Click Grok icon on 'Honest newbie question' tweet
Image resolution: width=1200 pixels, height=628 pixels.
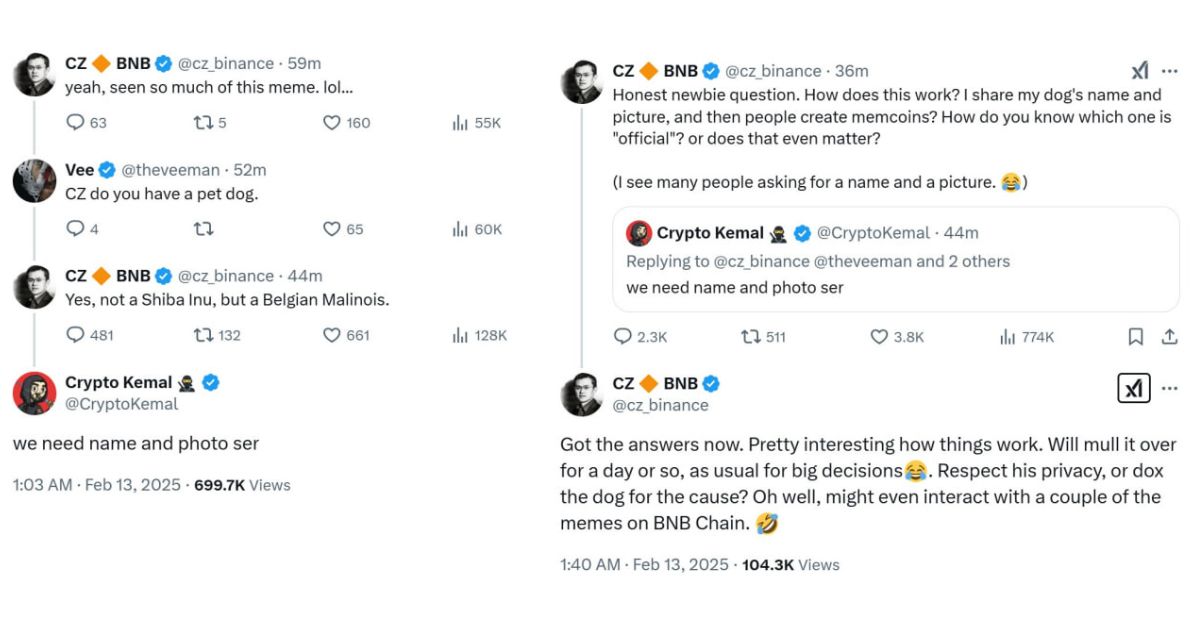(x=1140, y=70)
